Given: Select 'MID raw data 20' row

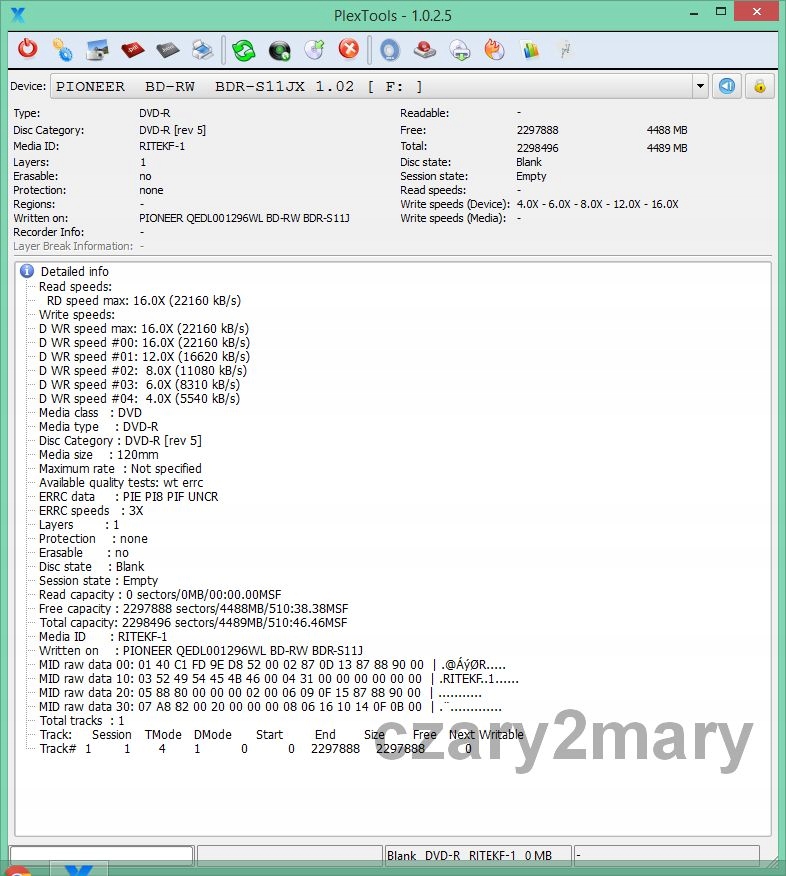Looking at the screenshot, I should [x=260, y=693].
